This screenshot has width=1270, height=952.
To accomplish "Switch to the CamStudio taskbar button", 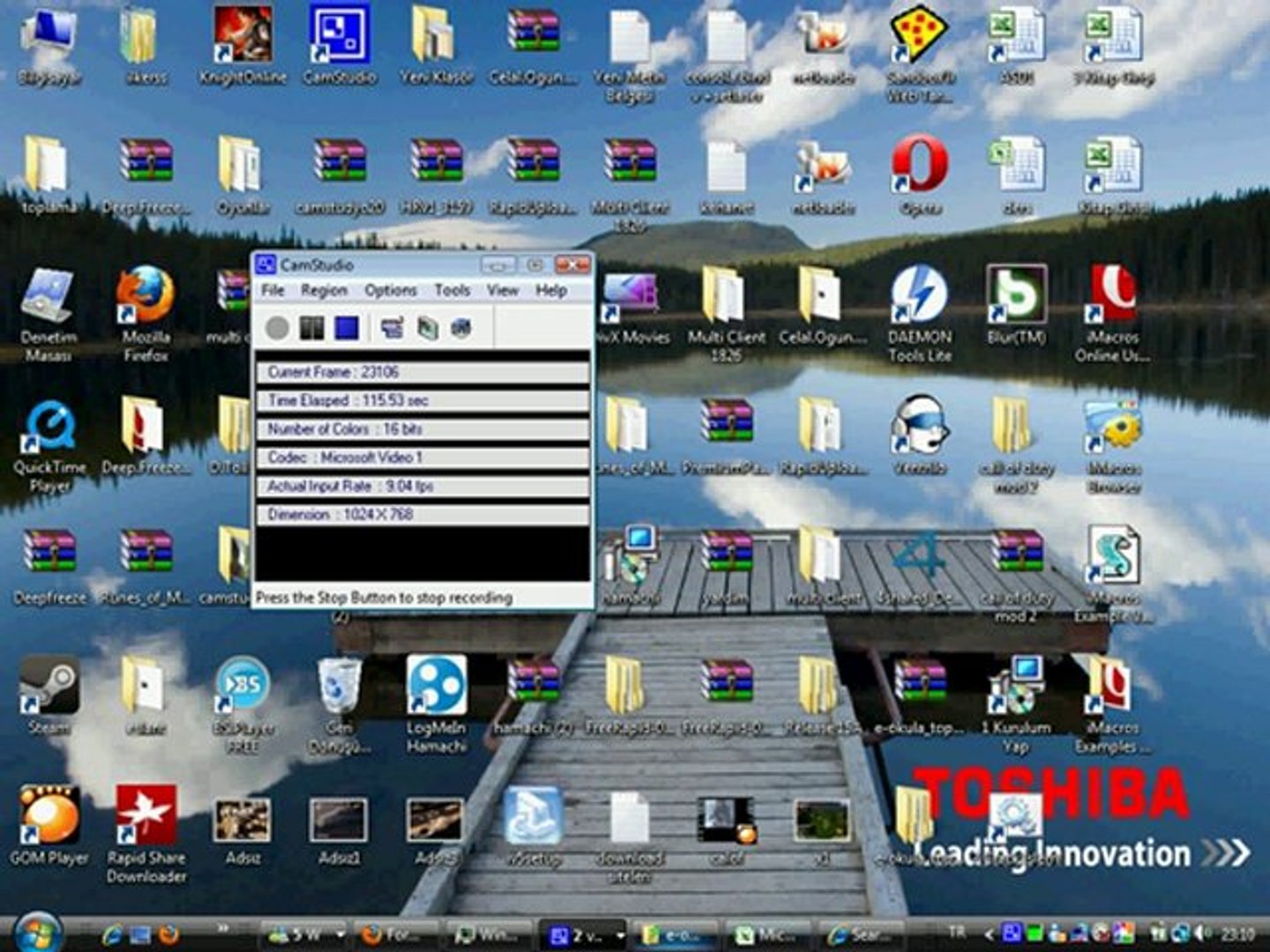I will [582, 934].
